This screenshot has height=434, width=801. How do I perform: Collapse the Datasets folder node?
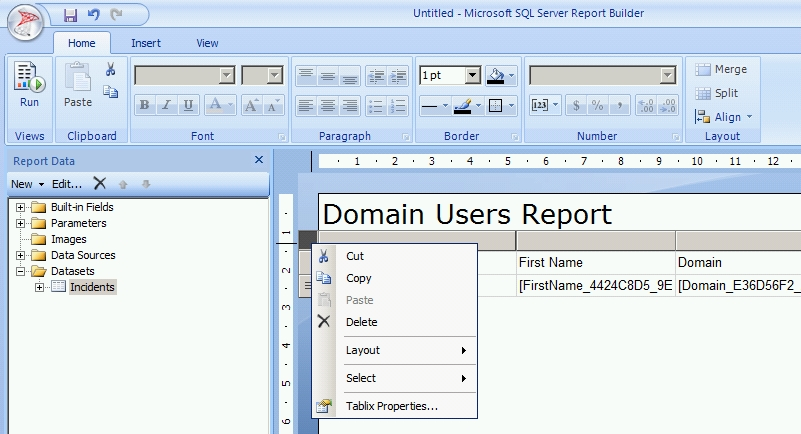click(20, 271)
